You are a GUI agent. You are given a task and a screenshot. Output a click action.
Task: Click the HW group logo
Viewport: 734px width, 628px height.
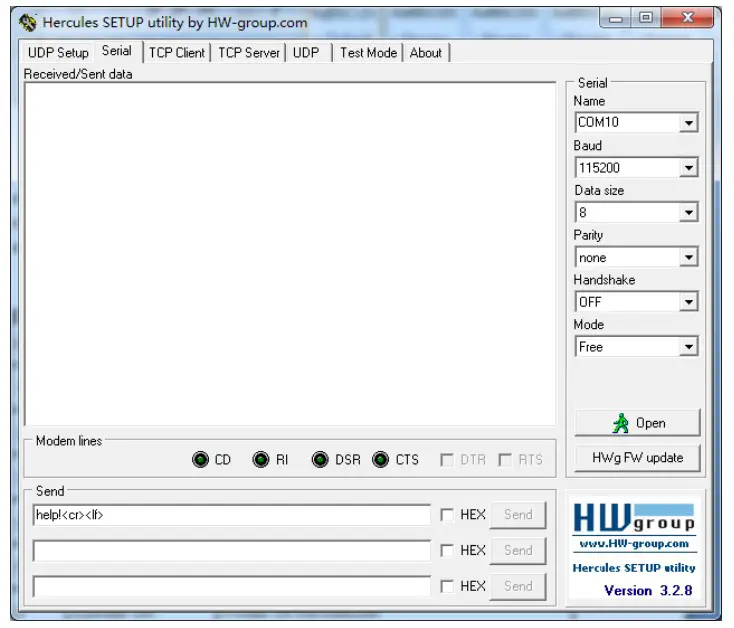click(x=634, y=517)
